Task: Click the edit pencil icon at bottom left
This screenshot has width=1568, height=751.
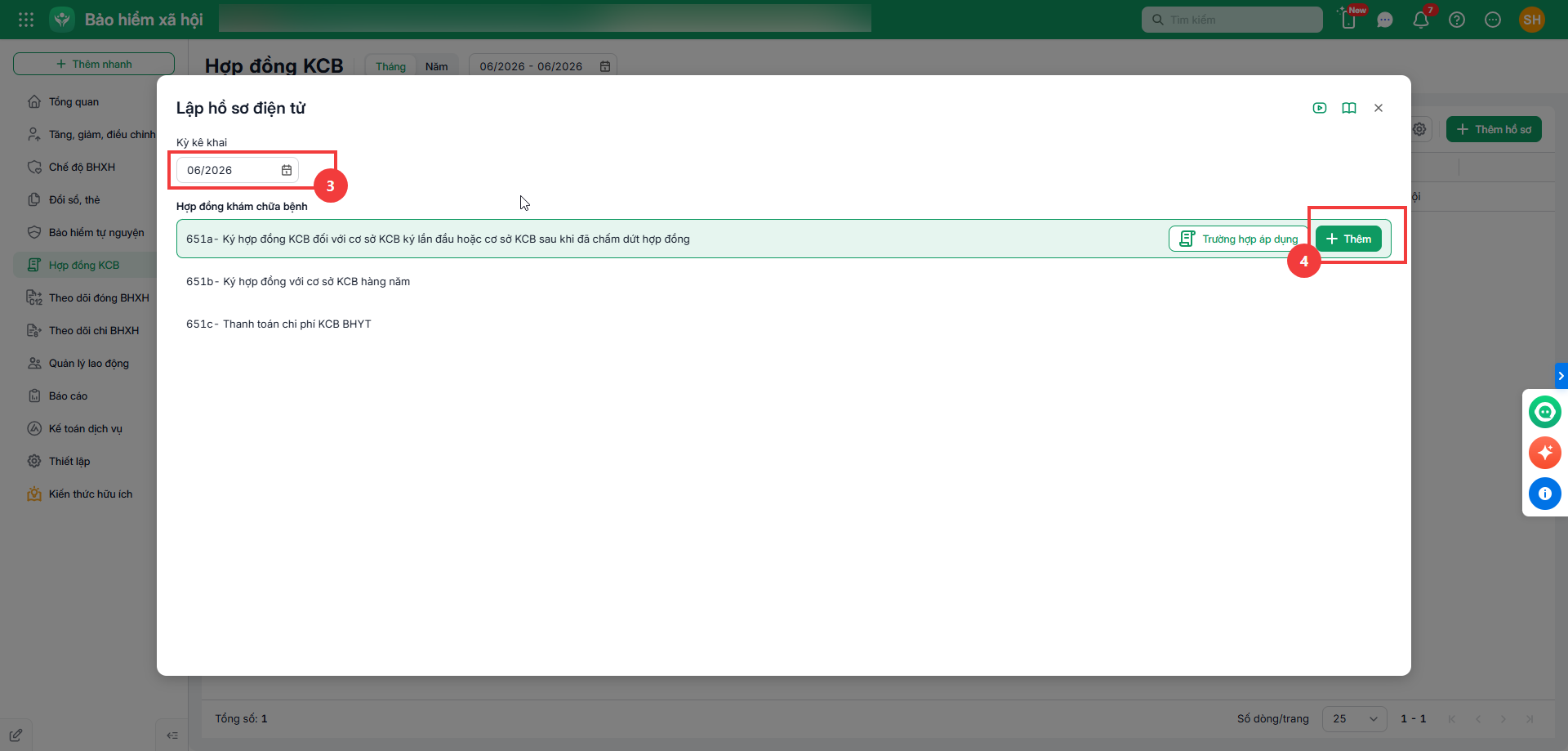Action: [16, 735]
